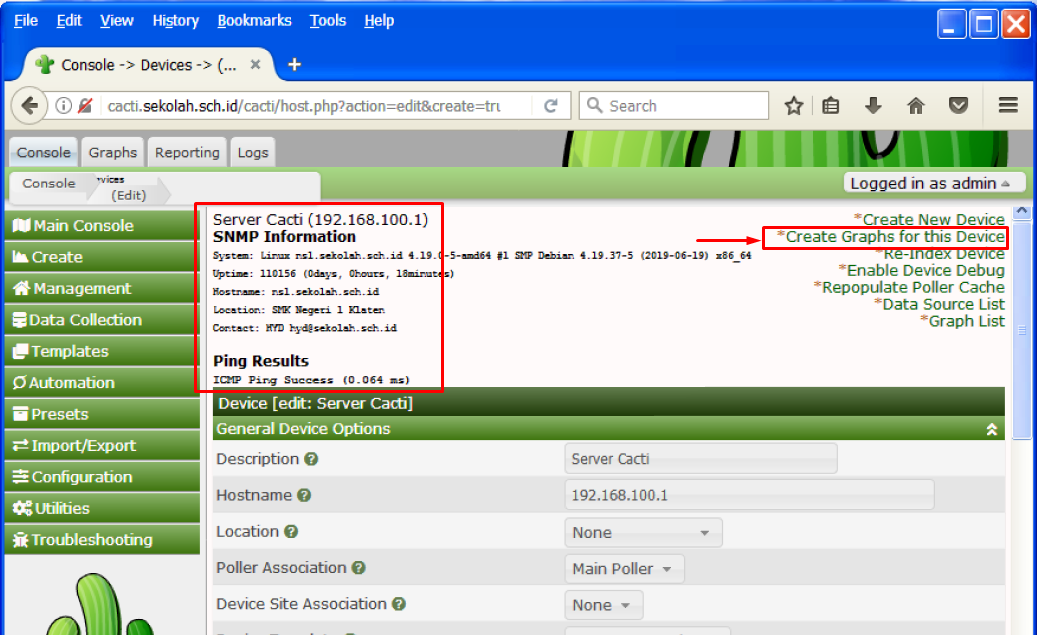1037x635 pixels.
Task: Open the Logged in as admin menu
Action: pyautogui.click(x=934, y=183)
